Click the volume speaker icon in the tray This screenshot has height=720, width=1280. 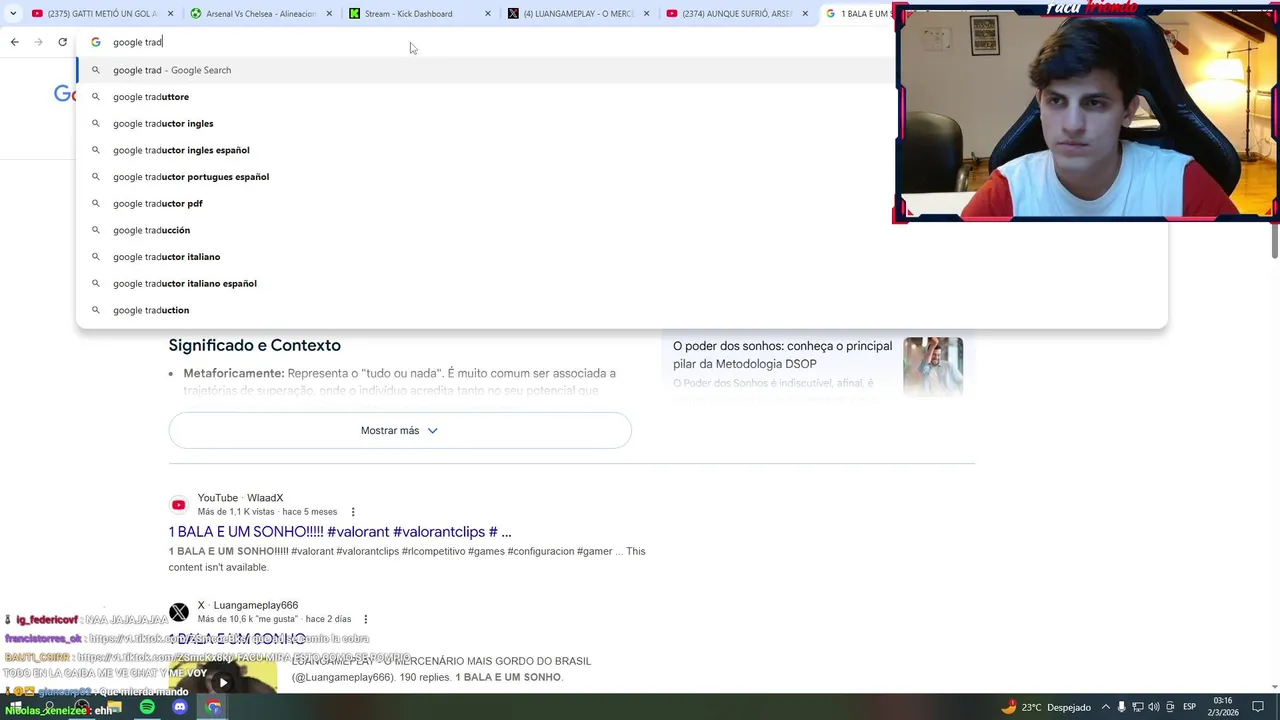[x=1153, y=707]
